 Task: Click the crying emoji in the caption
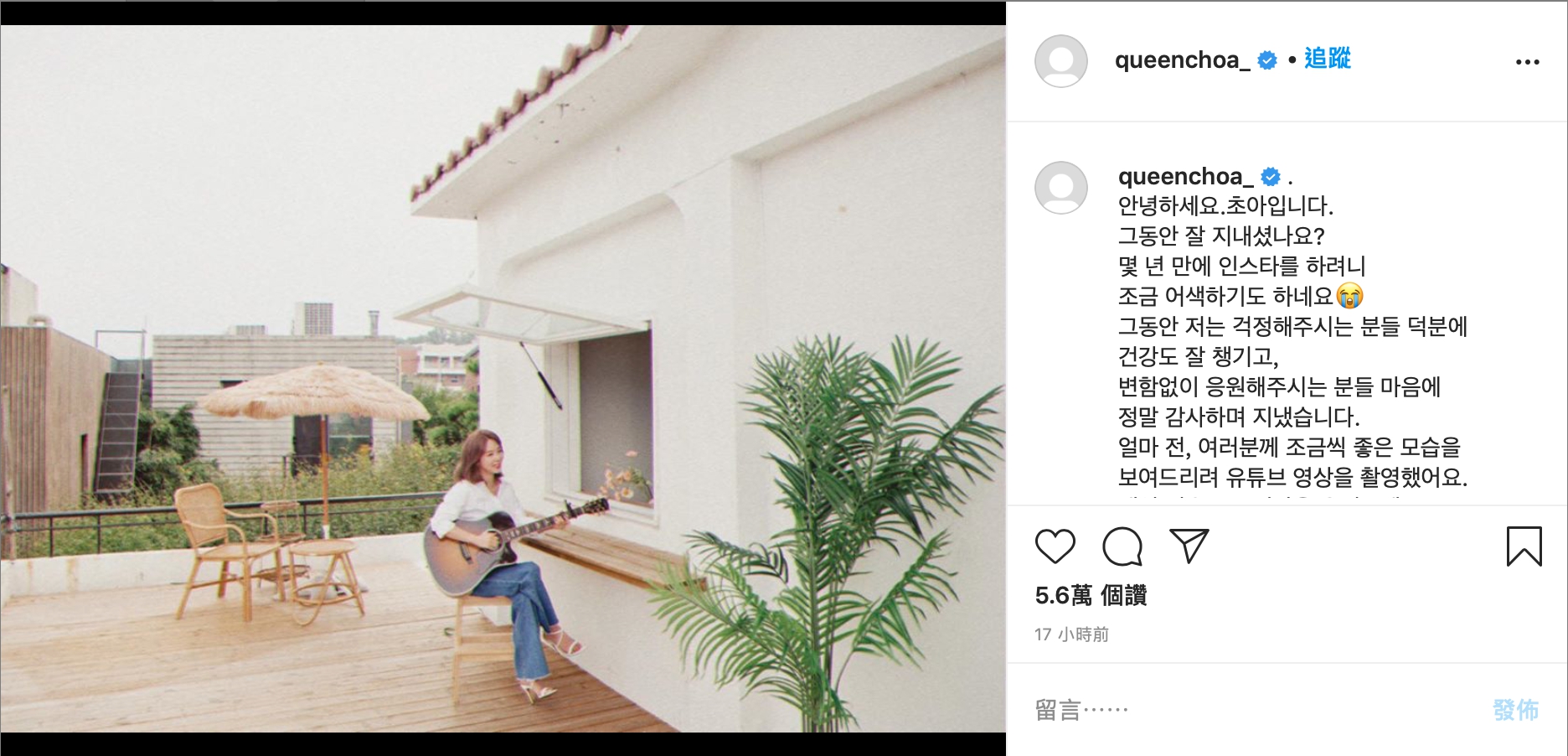click(x=1349, y=296)
